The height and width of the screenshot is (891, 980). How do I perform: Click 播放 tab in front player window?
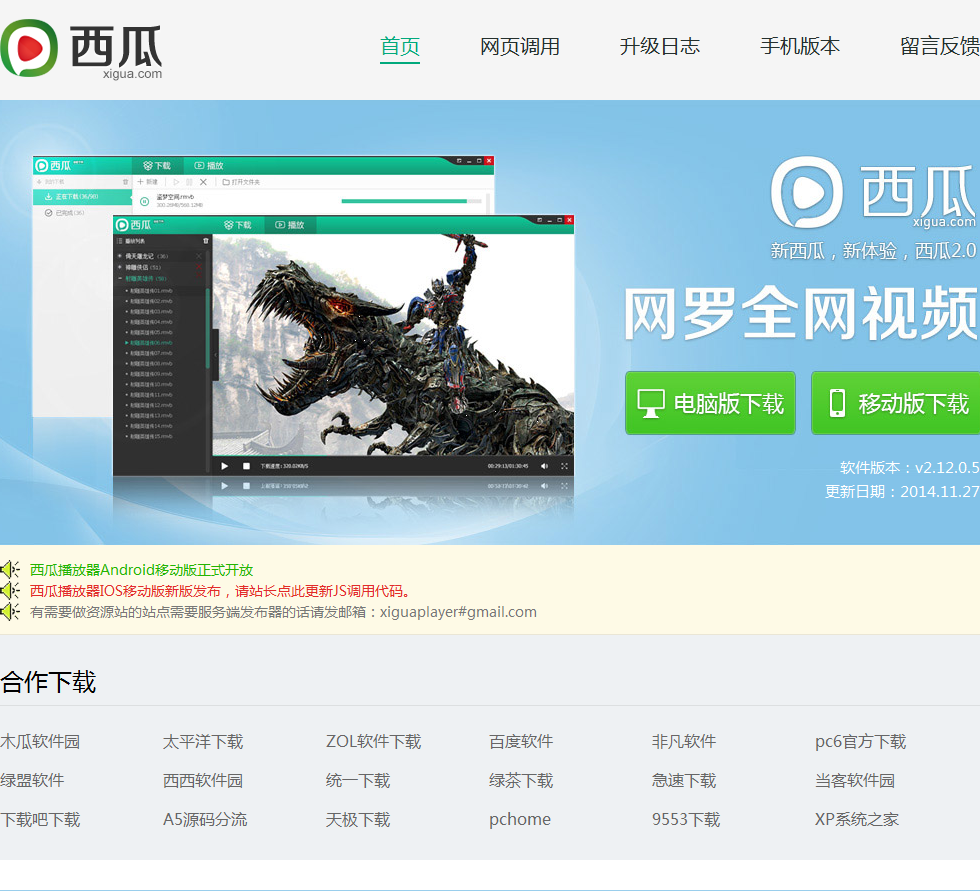tap(290, 225)
